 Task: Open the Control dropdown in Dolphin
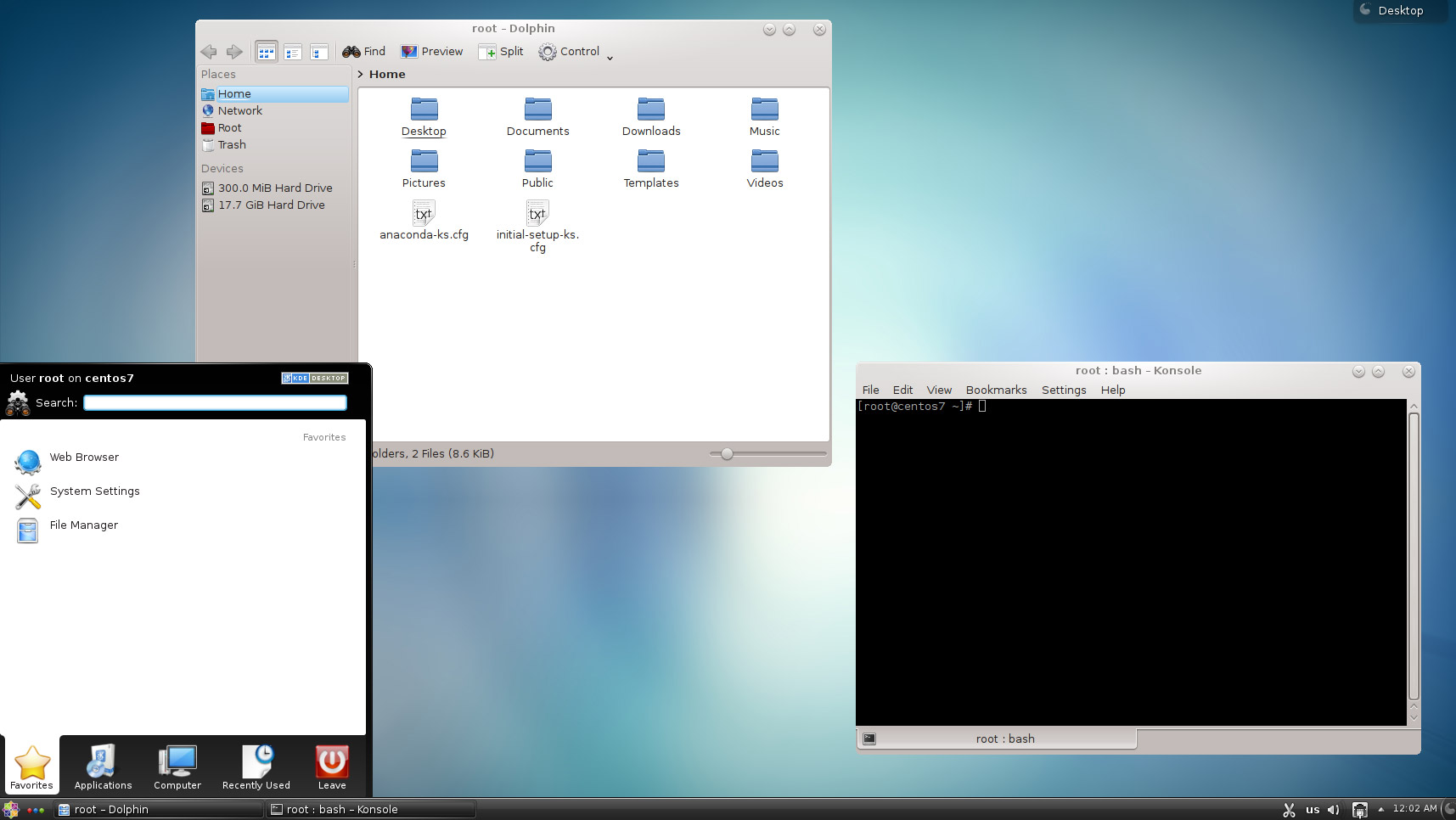570,51
